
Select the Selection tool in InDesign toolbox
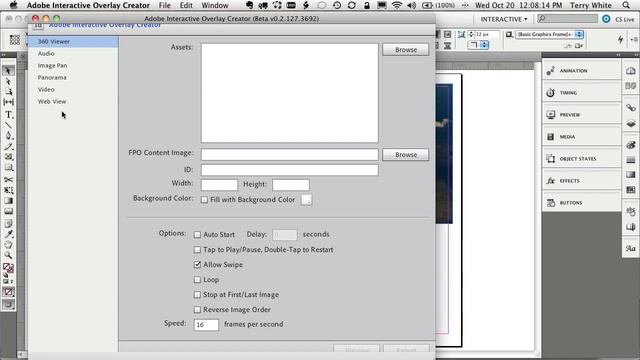(x=8, y=71)
